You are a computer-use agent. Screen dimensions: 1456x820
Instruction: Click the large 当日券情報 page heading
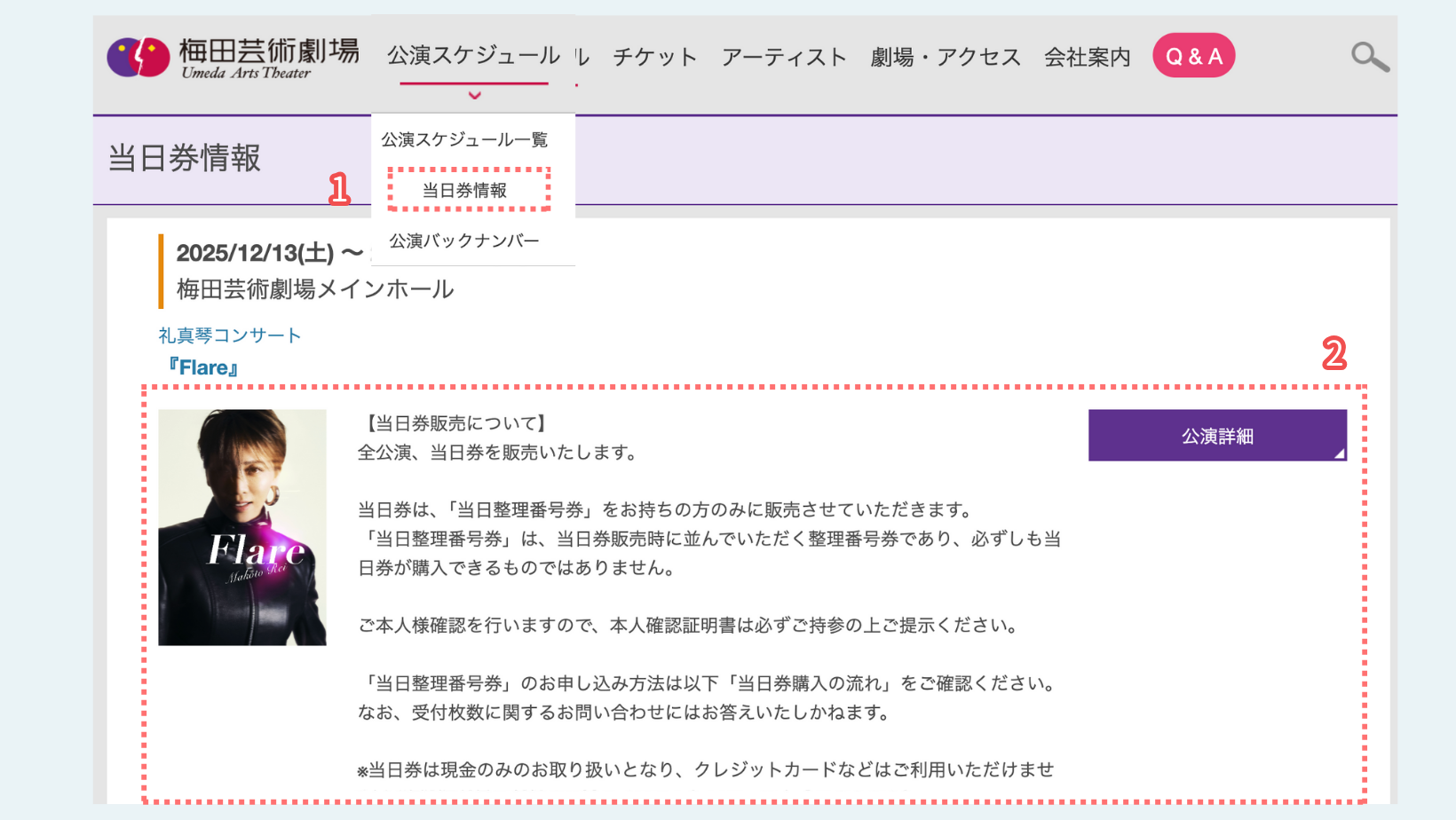[185, 159]
